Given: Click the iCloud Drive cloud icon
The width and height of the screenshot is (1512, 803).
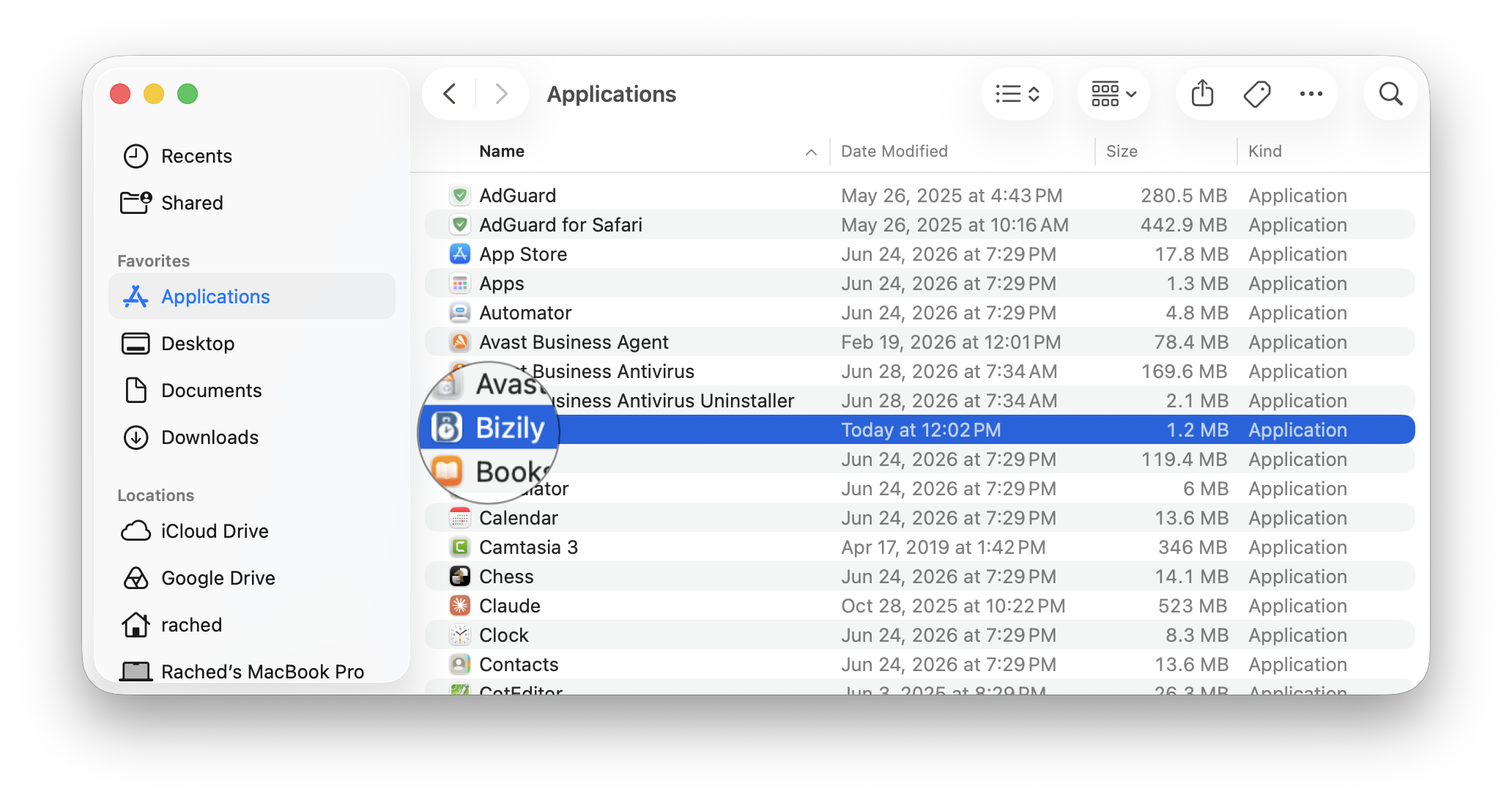Looking at the screenshot, I should 136,531.
